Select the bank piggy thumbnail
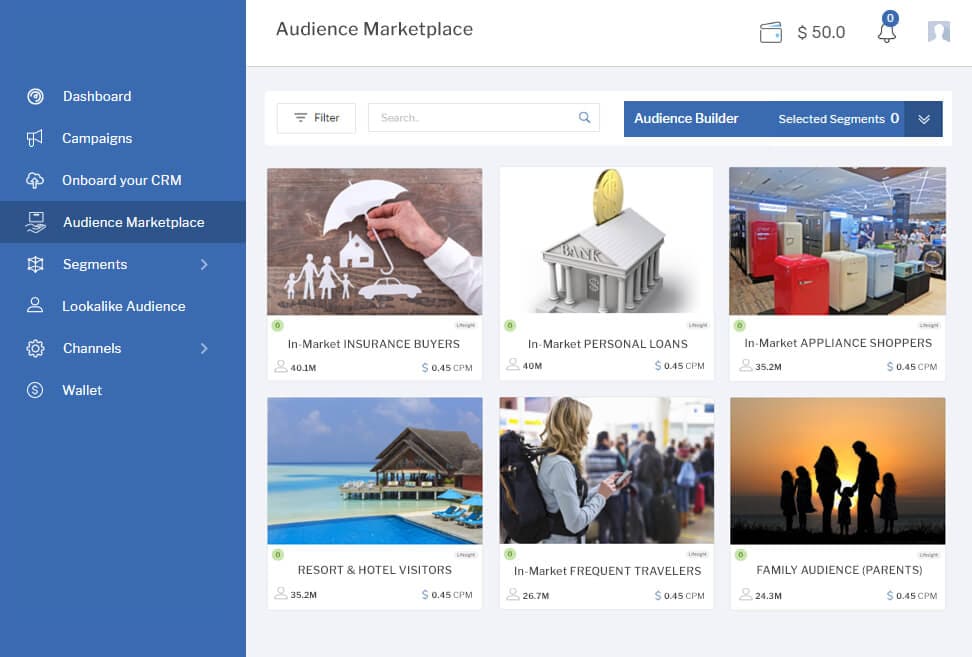This screenshot has width=972, height=657. (x=607, y=240)
